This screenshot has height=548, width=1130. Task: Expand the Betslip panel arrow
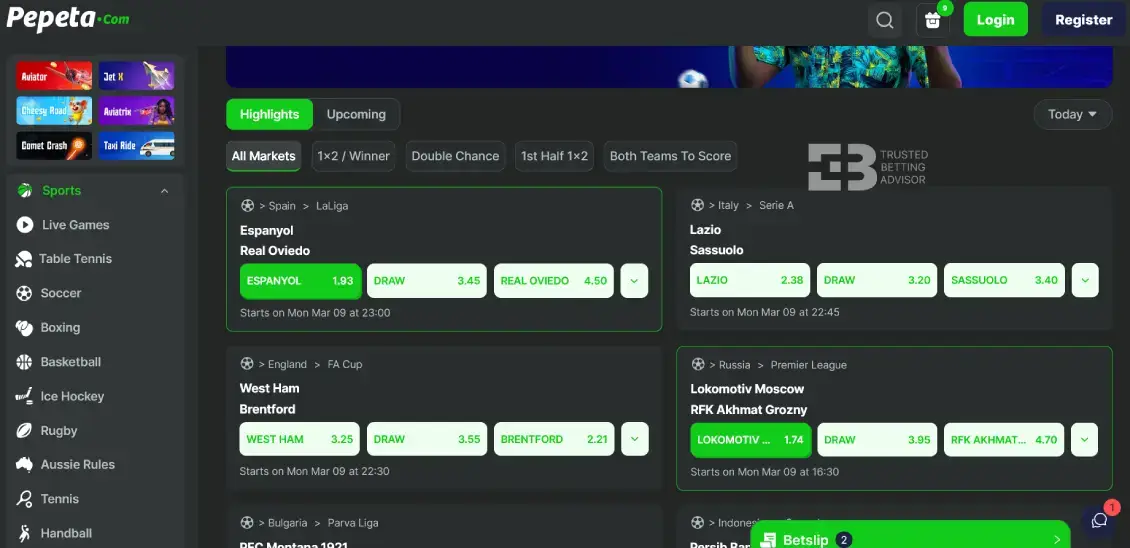tap(1056, 540)
